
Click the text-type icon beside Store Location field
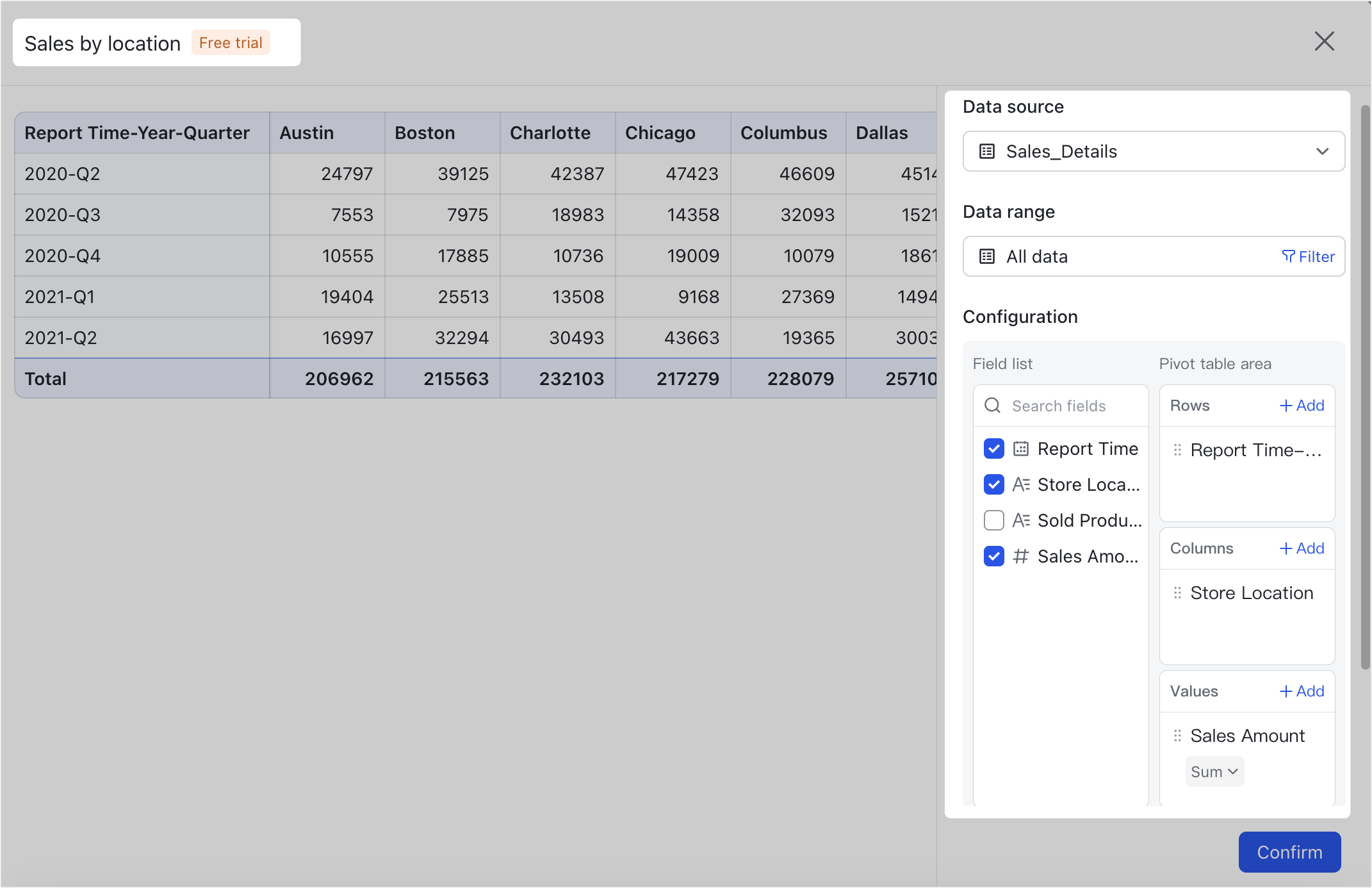(1021, 484)
